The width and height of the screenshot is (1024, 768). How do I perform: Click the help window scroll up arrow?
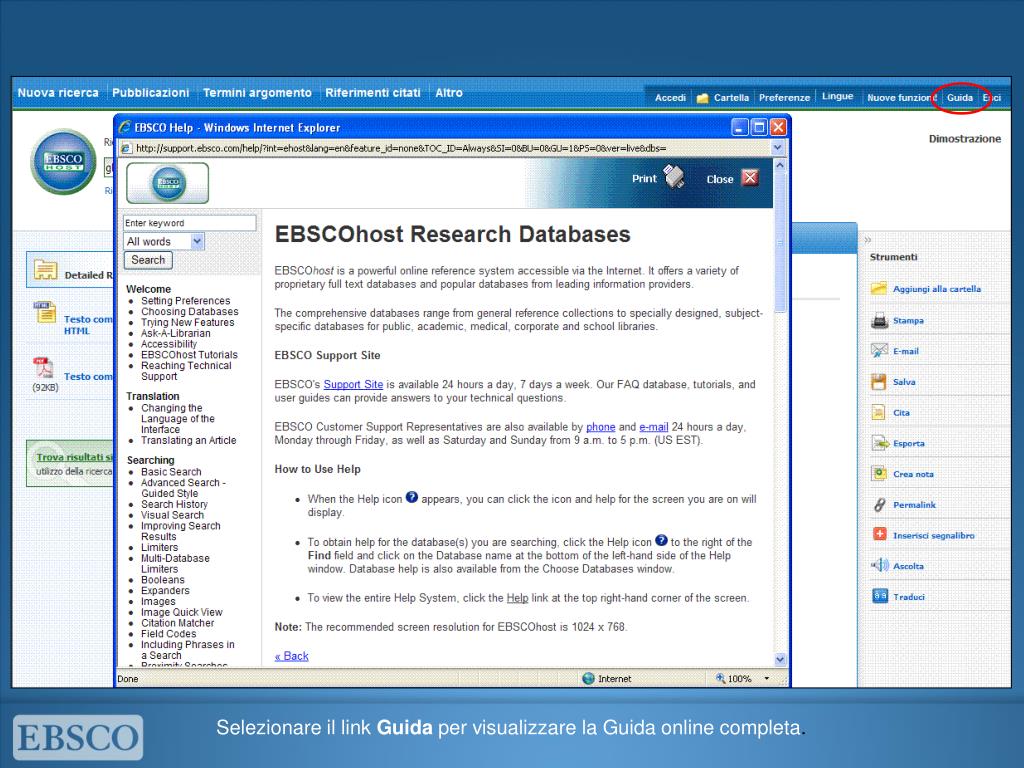[780, 166]
